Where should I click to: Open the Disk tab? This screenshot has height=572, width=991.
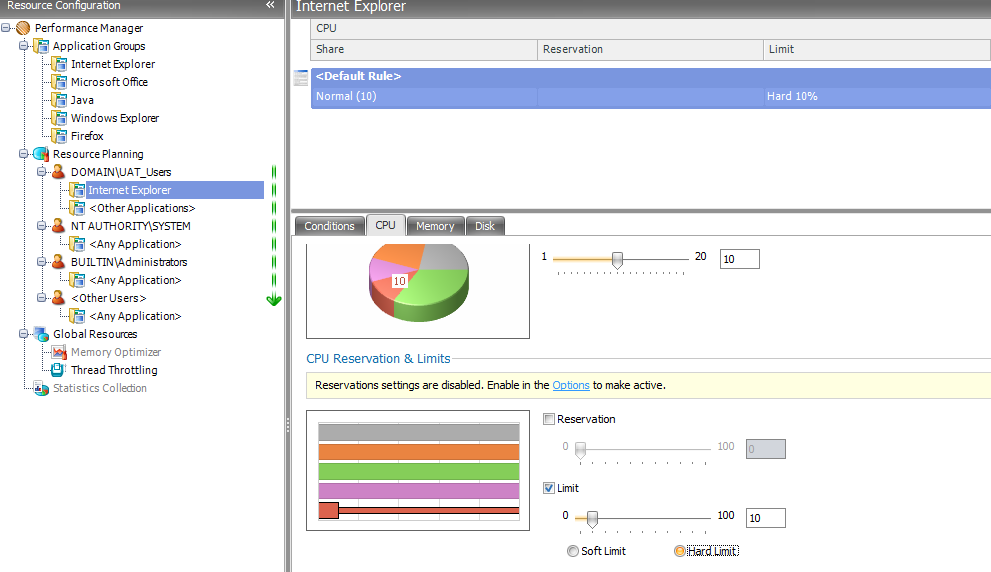[x=485, y=226]
